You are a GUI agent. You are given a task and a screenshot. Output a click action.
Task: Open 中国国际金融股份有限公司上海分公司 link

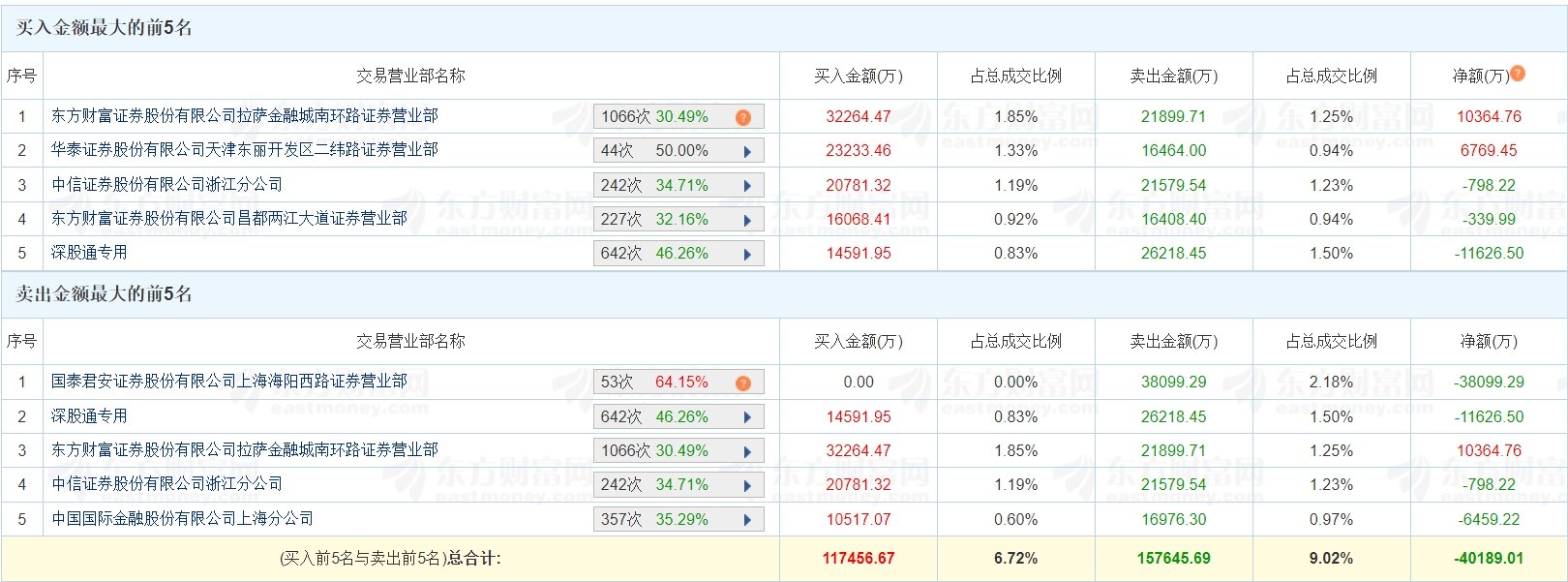pos(183,519)
